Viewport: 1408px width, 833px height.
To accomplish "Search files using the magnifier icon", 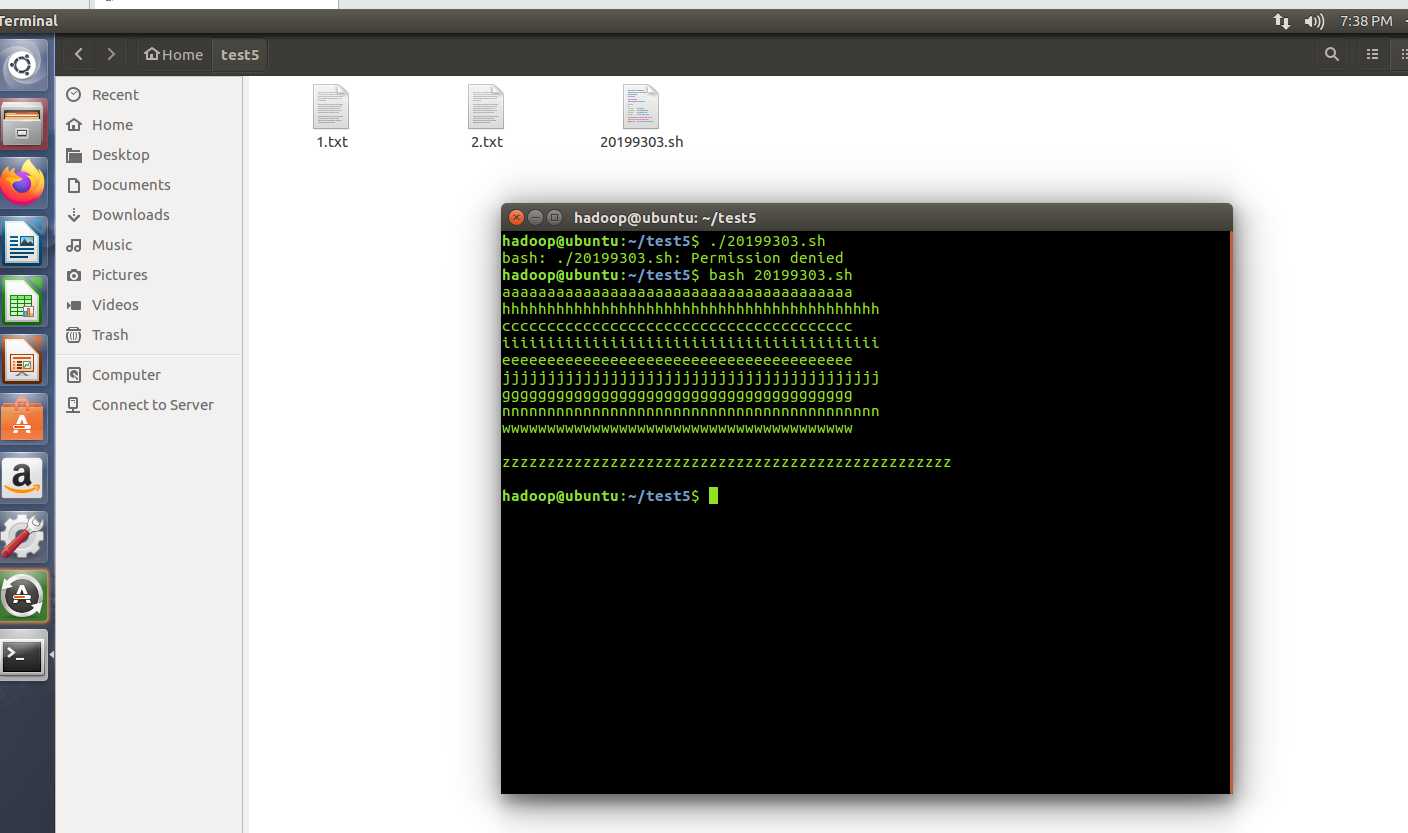I will pos(1331,54).
